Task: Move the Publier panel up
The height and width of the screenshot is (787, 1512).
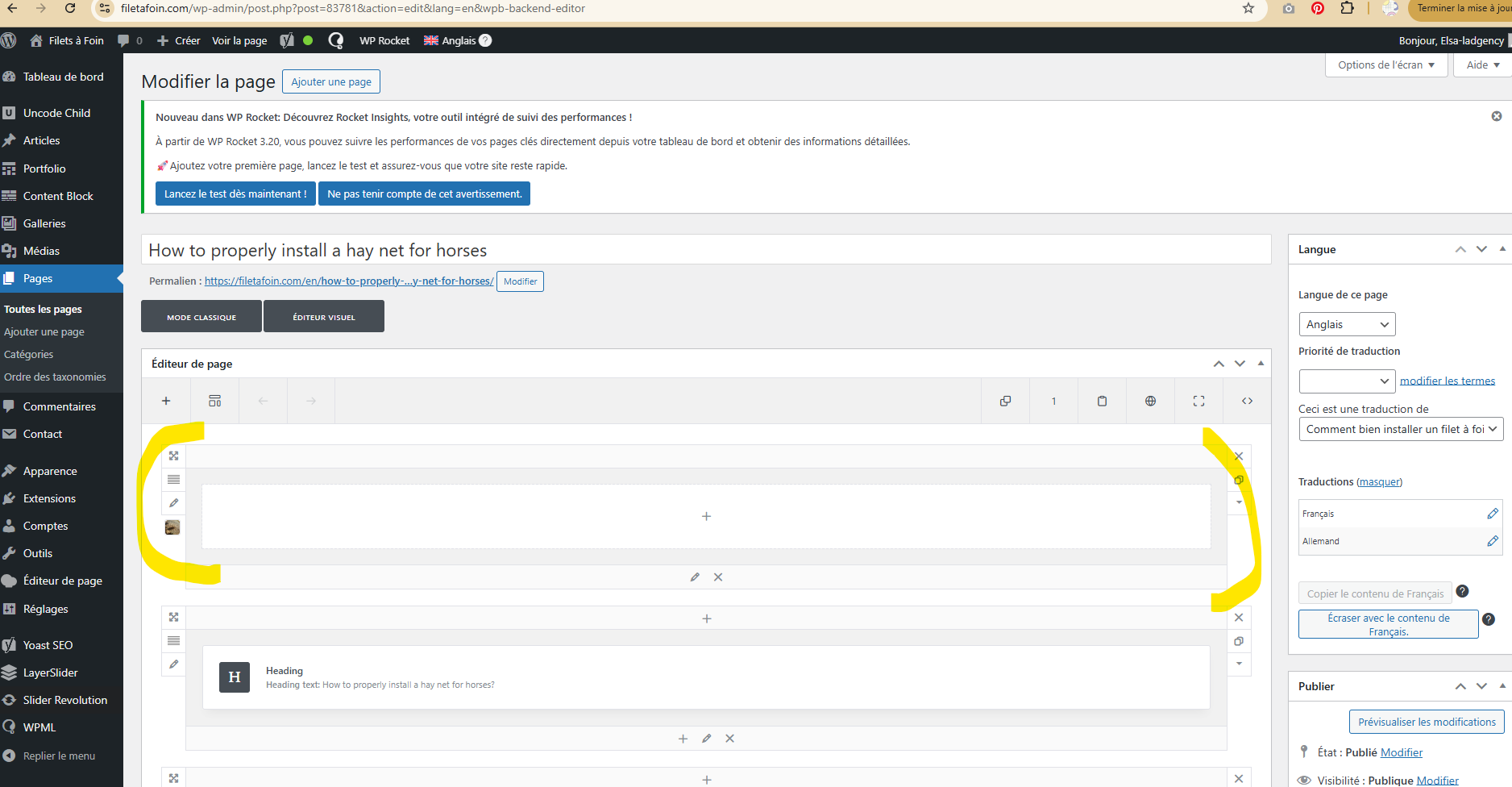Action: [1460, 686]
